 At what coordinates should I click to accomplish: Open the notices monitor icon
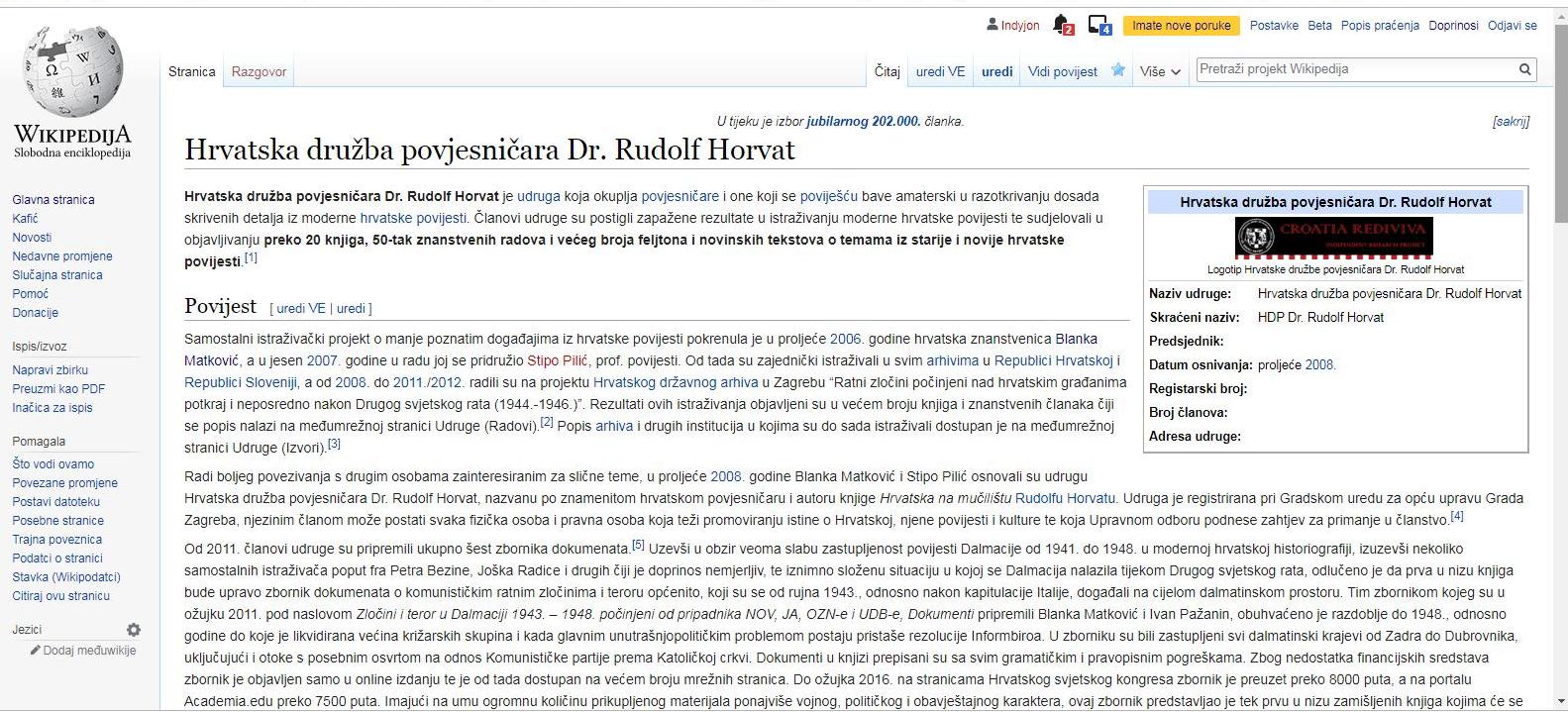click(1098, 25)
